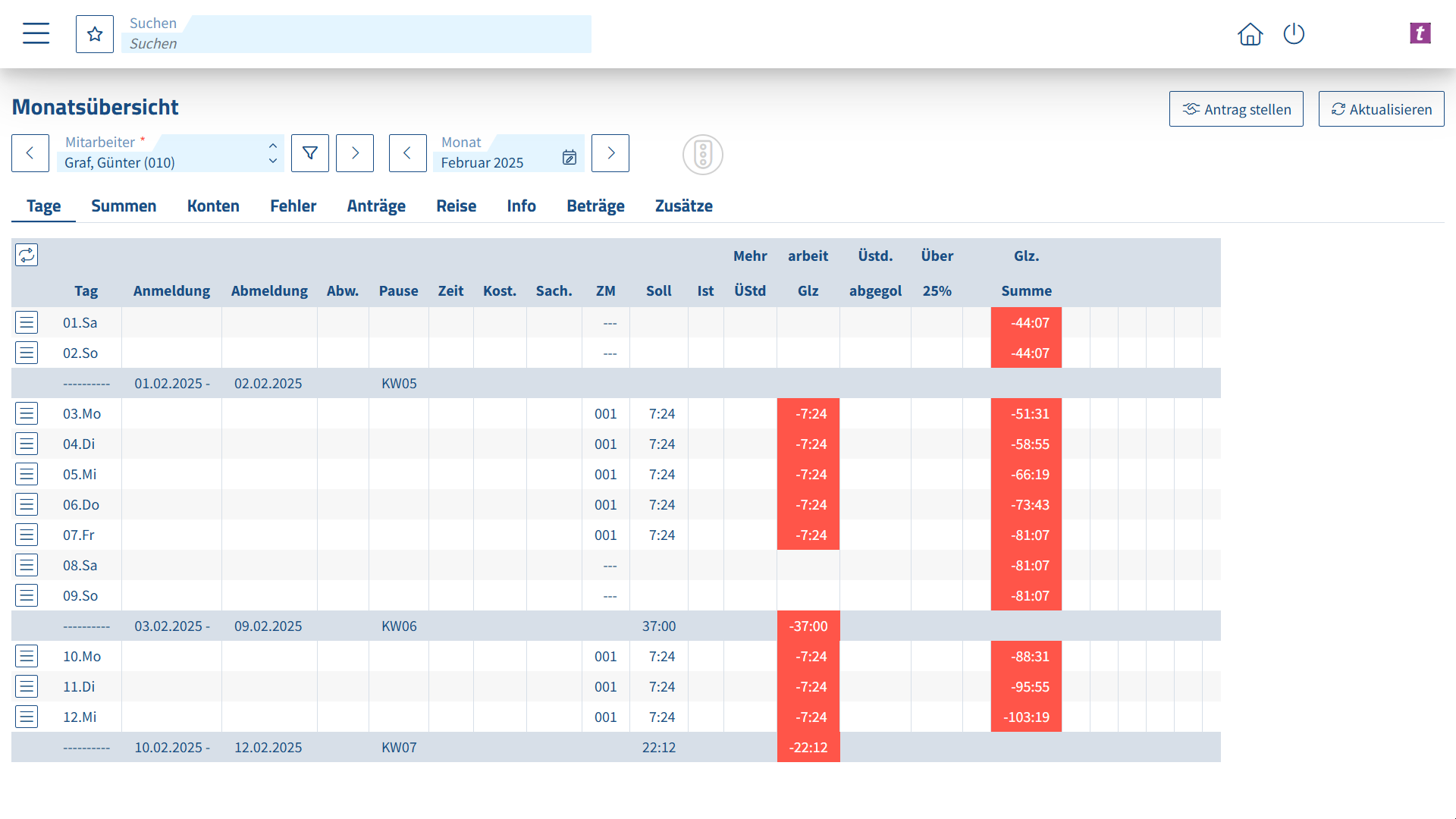Click the table swap-view icon in header
This screenshot has width=1456, height=819.
pos(27,255)
